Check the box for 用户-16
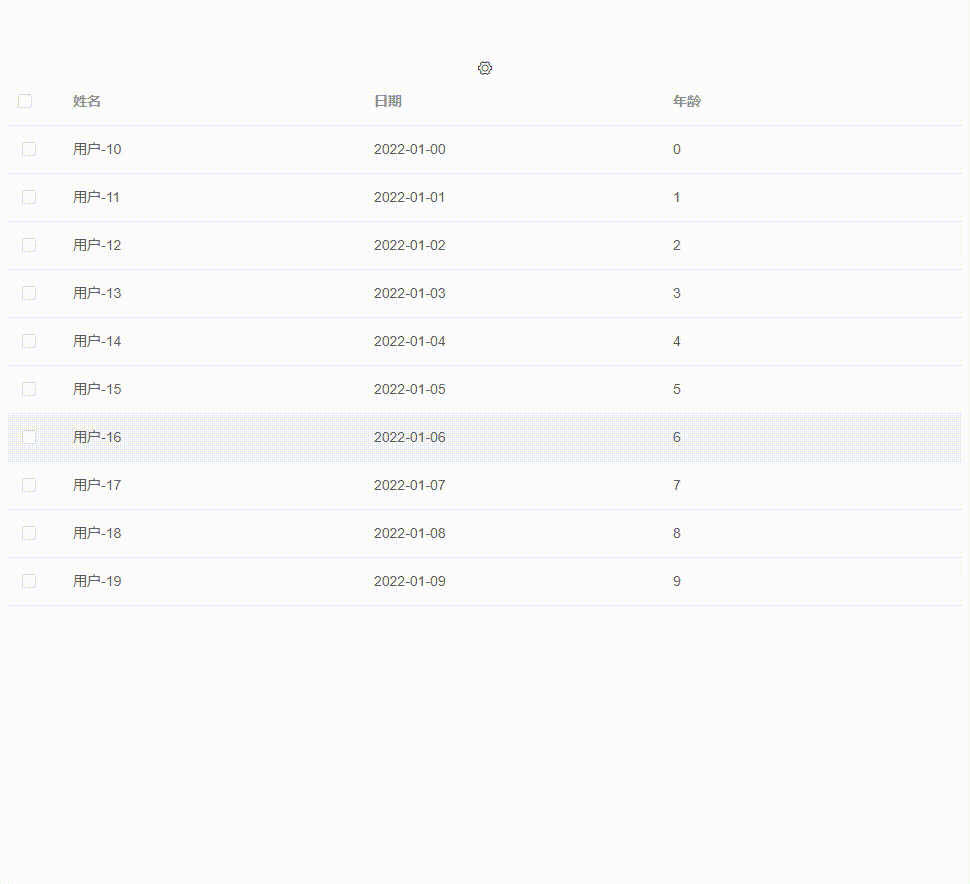970x884 pixels. pos(29,437)
